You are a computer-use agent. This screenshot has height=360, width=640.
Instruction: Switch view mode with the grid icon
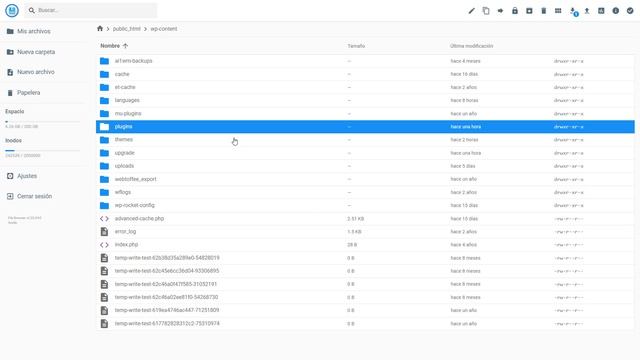click(x=558, y=11)
